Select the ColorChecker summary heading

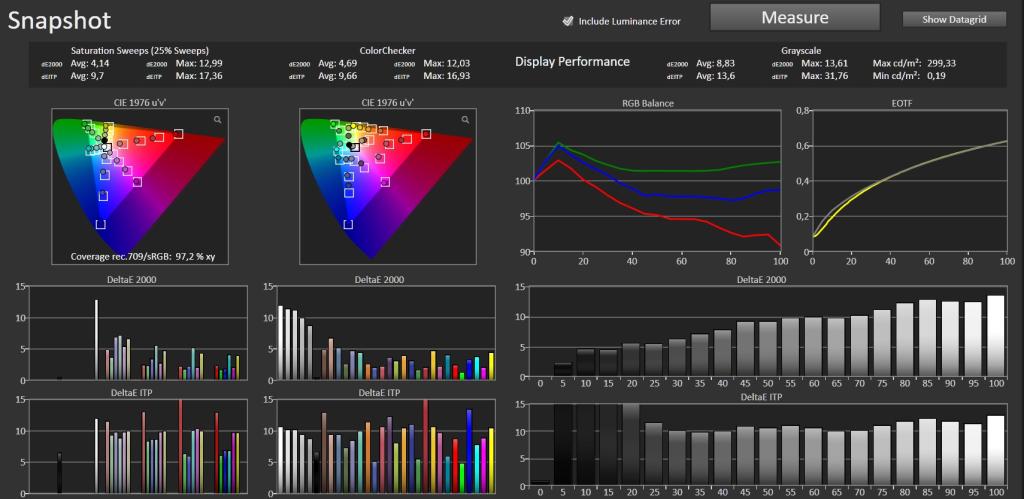click(387, 50)
